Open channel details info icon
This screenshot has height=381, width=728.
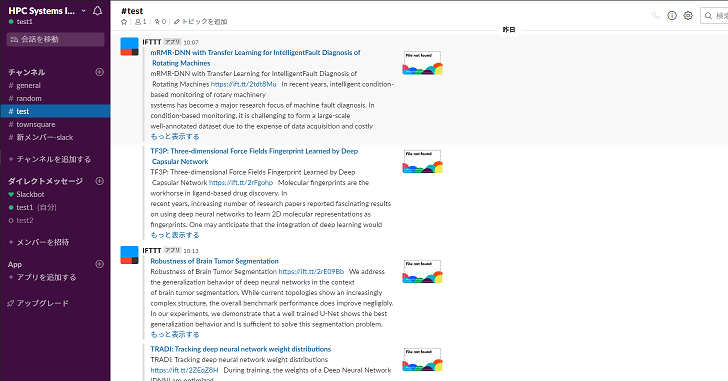coord(672,16)
